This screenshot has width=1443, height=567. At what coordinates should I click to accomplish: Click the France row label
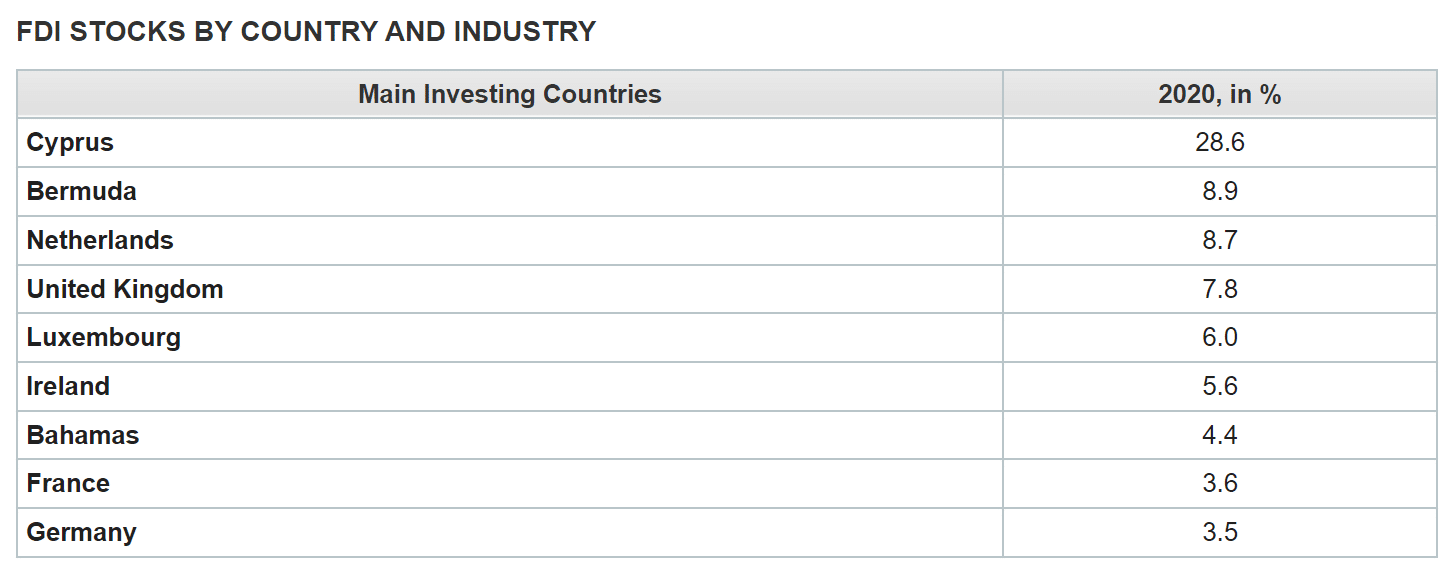[x=68, y=483]
